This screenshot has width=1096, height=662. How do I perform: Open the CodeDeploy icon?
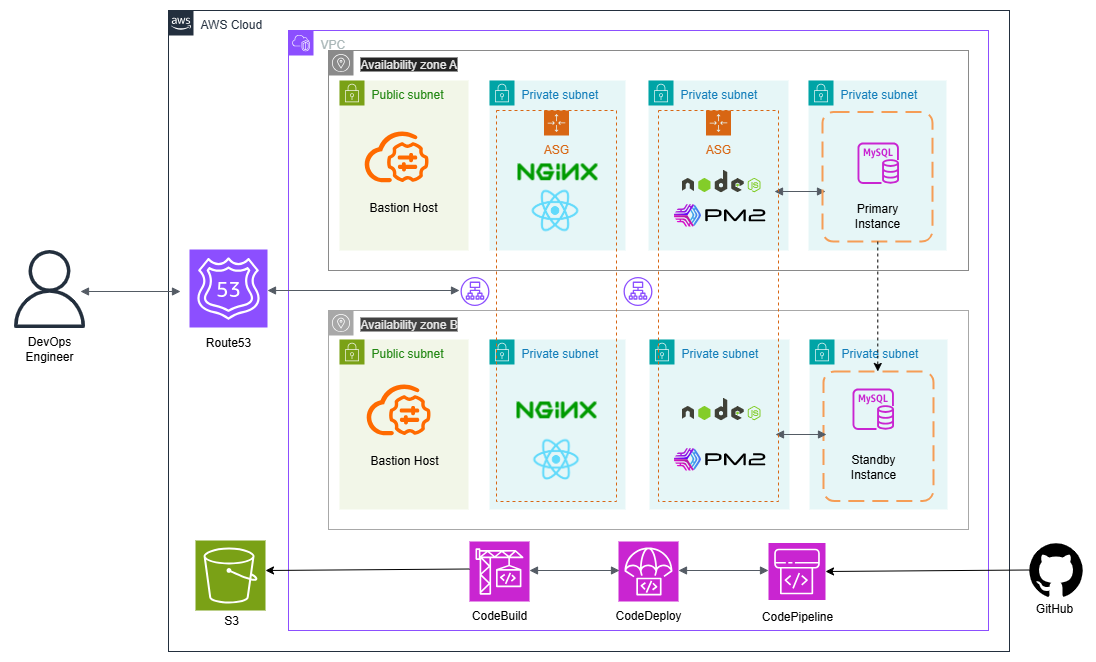(x=648, y=570)
